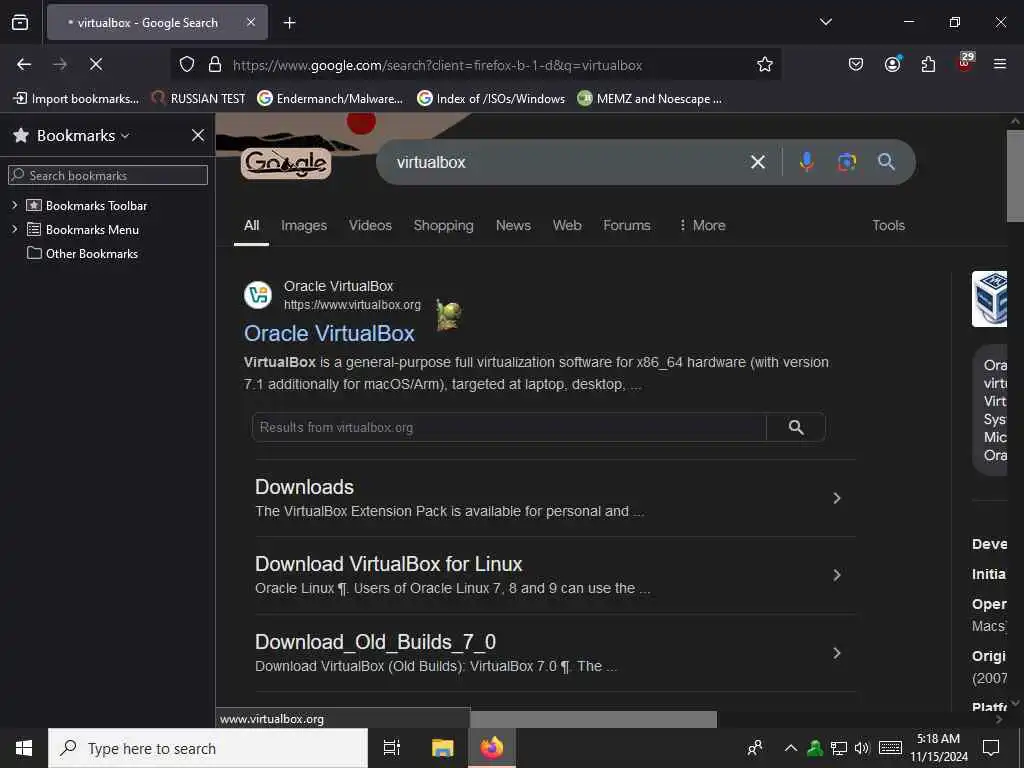
Task: Click Type here to search box
Action: pyautogui.click(x=208, y=748)
